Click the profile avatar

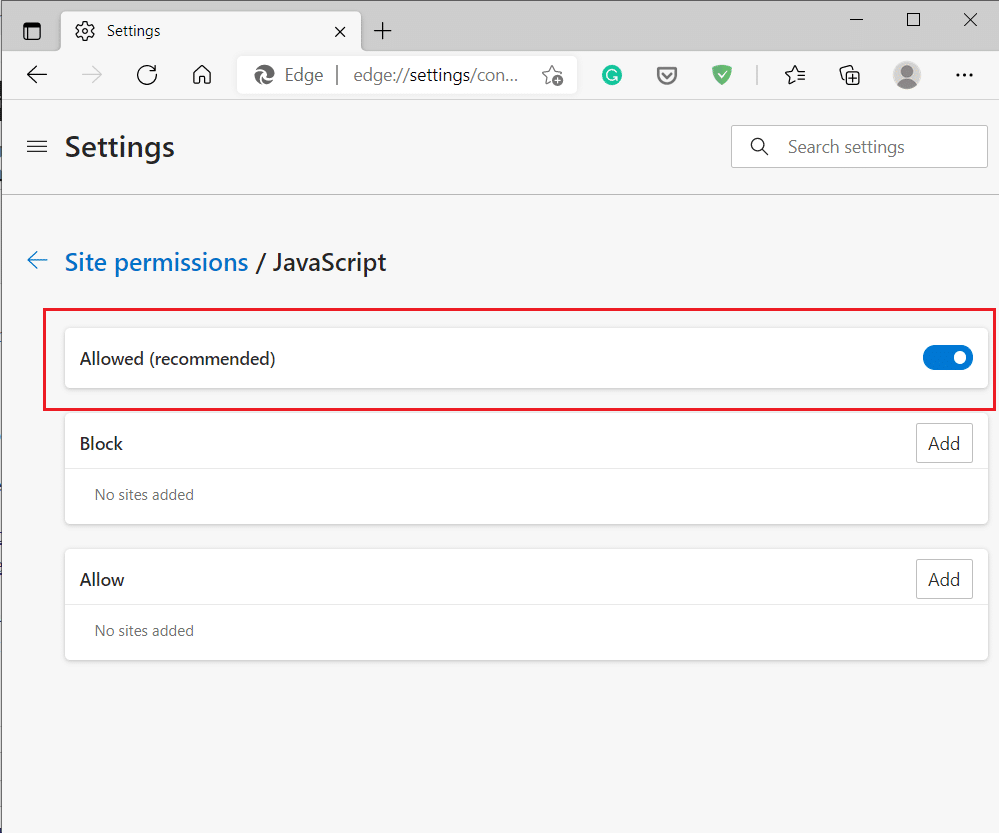click(906, 75)
